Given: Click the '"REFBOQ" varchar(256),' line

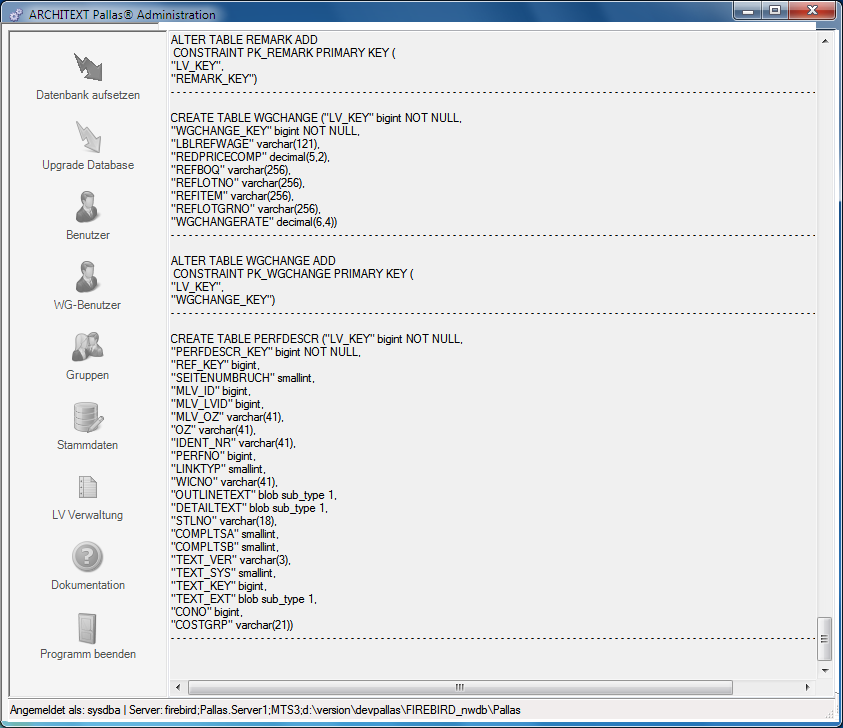Looking at the screenshot, I should point(231,170).
